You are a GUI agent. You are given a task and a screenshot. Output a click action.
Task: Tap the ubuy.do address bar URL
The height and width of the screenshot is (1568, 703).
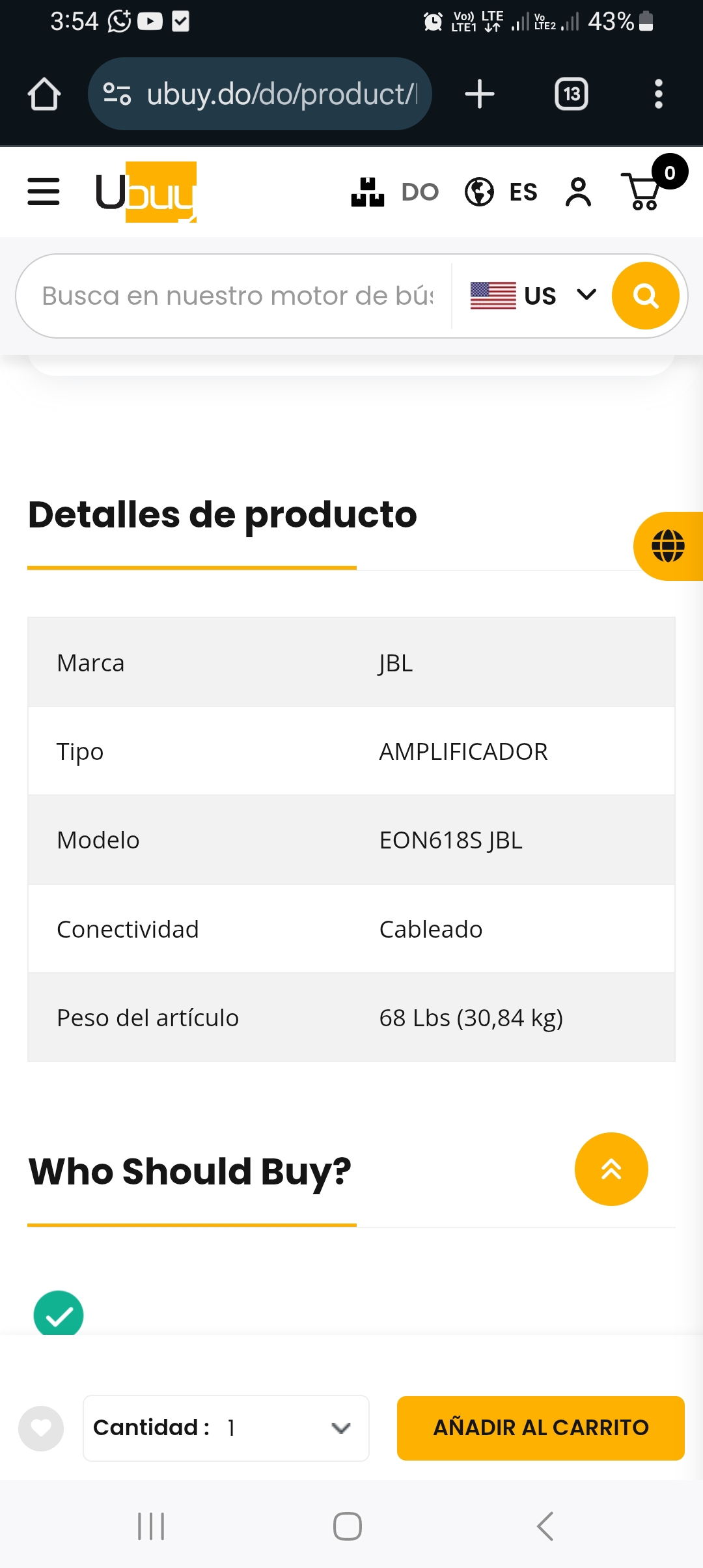coord(282,94)
